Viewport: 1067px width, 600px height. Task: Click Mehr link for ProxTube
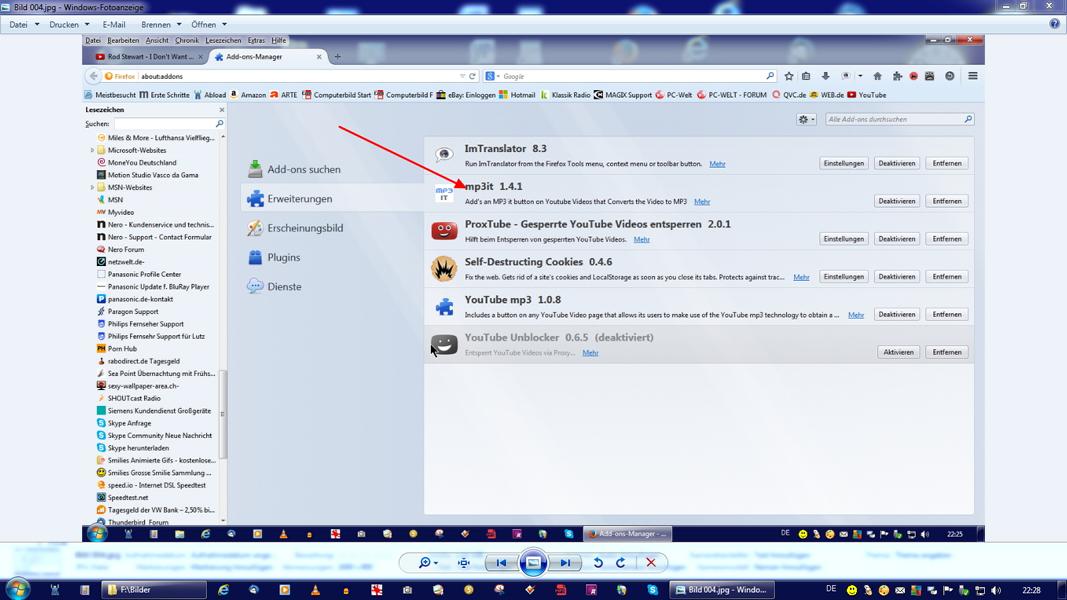point(642,239)
